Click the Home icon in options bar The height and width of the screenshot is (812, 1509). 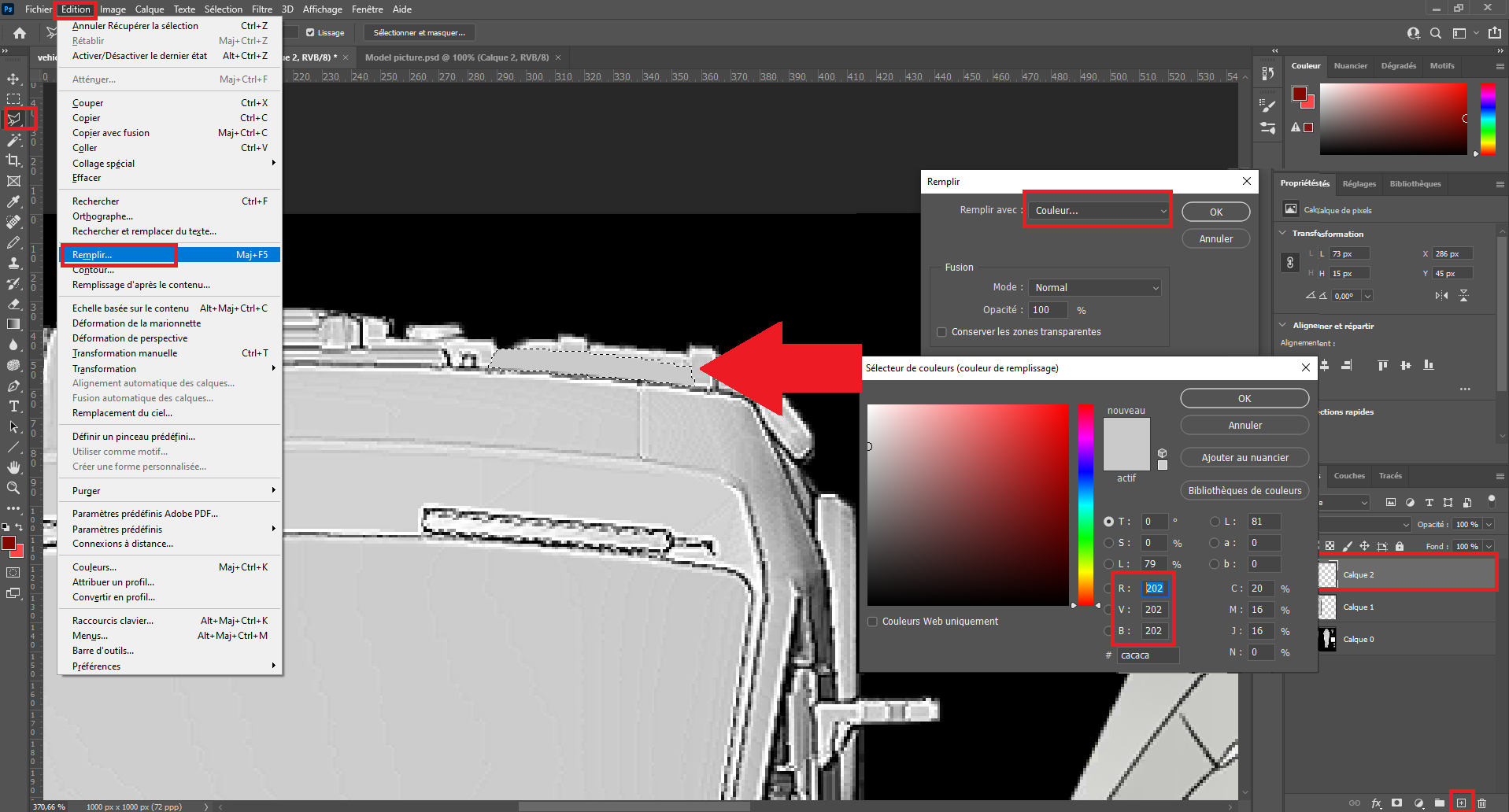pos(20,33)
